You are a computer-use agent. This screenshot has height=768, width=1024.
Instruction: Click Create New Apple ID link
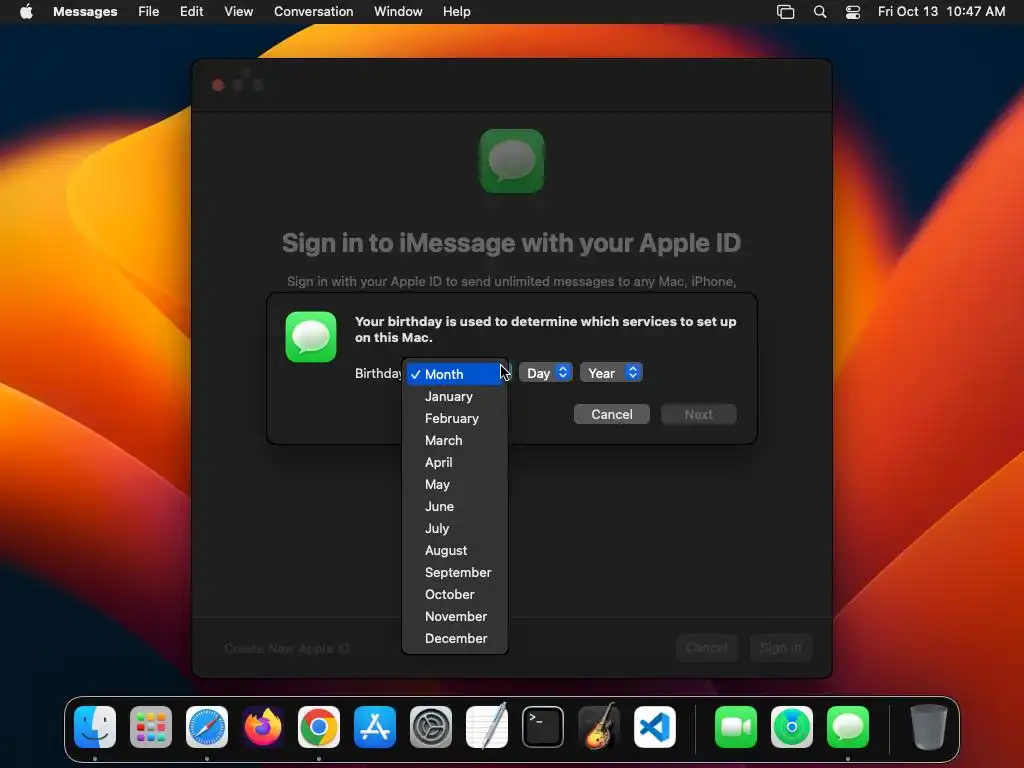click(287, 648)
